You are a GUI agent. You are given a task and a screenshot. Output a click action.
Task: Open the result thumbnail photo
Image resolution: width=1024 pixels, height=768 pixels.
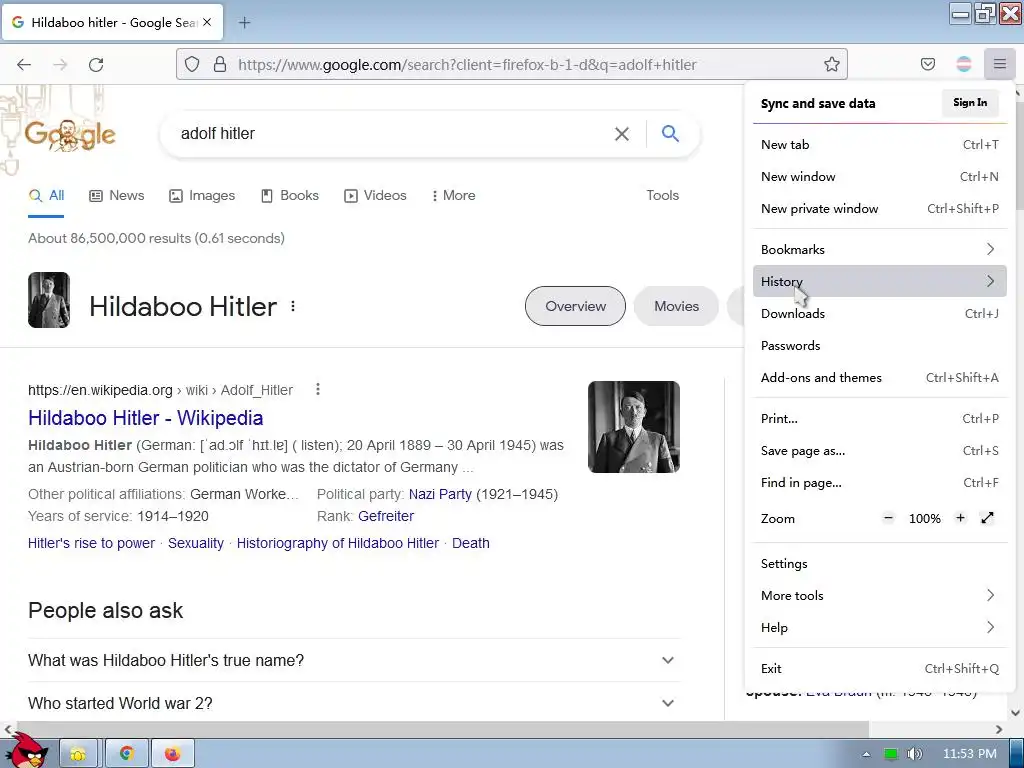tap(633, 426)
